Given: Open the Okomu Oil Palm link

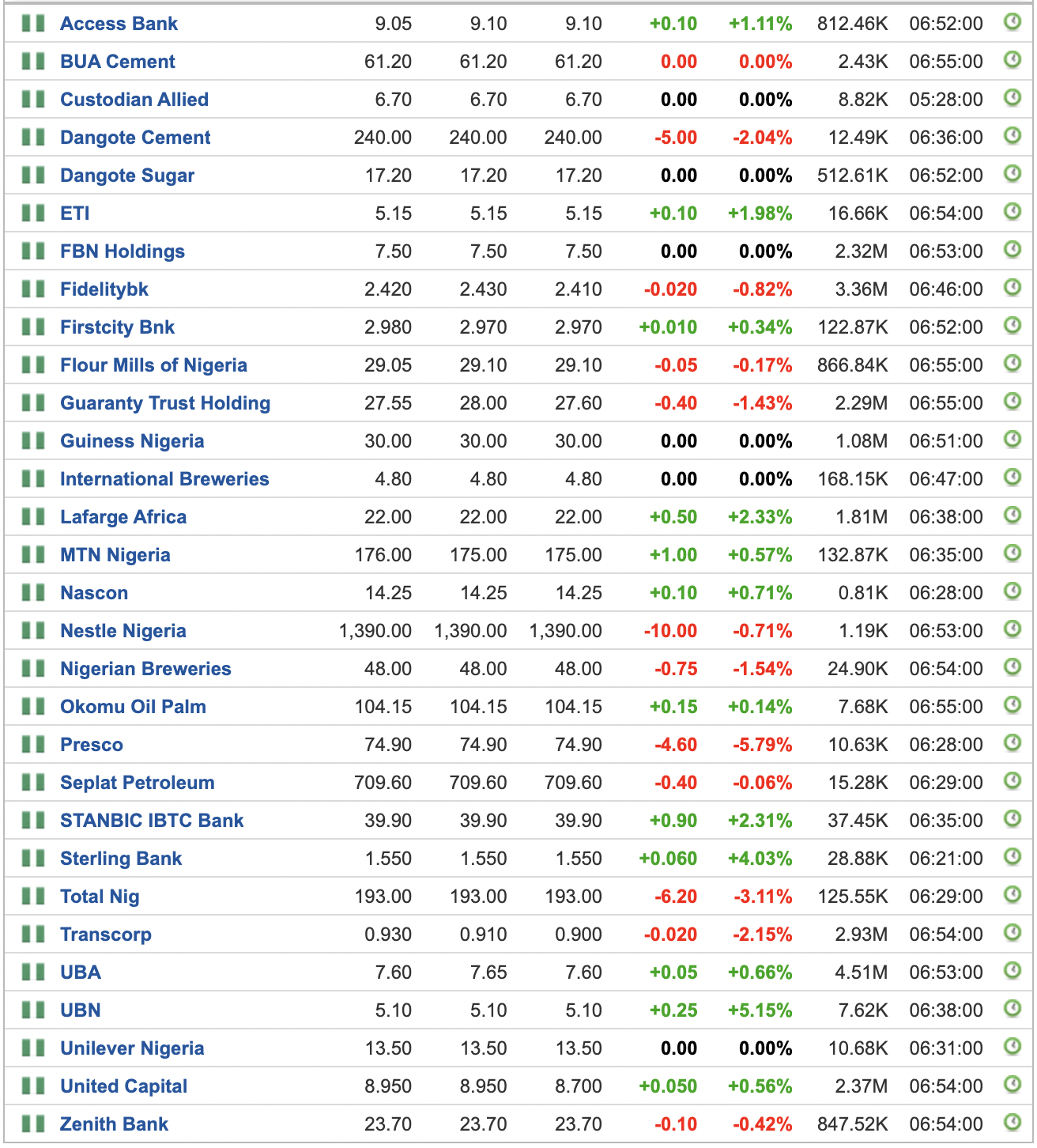Looking at the screenshot, I should 133,707.
